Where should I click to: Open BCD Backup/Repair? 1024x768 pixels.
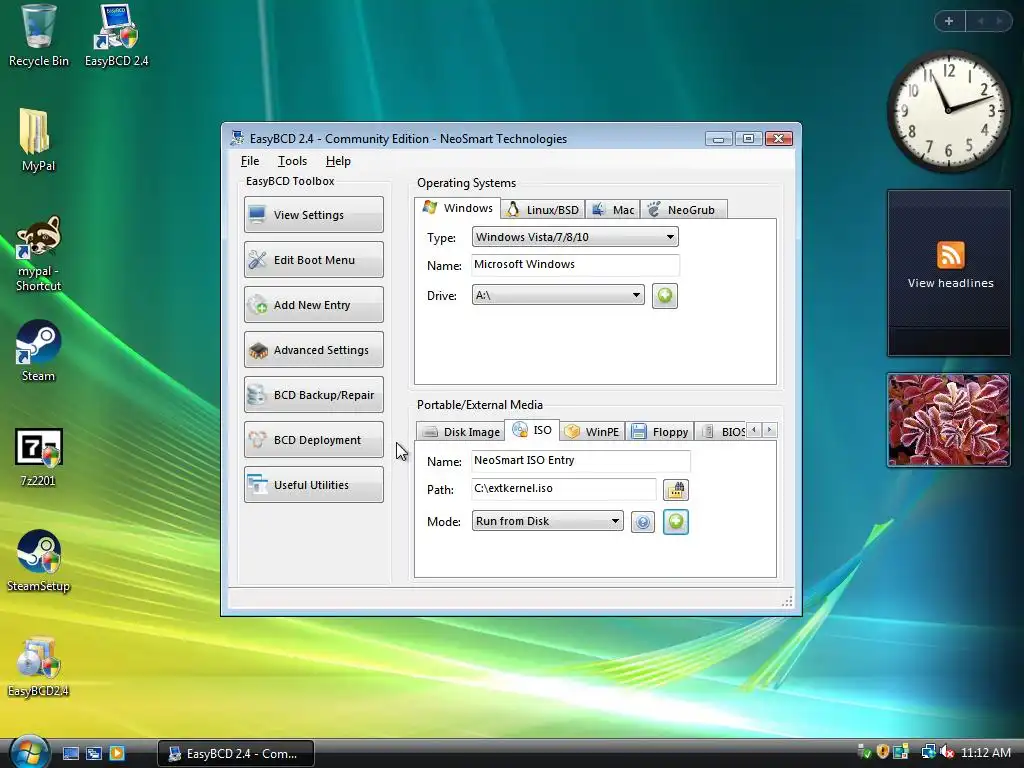313,395
